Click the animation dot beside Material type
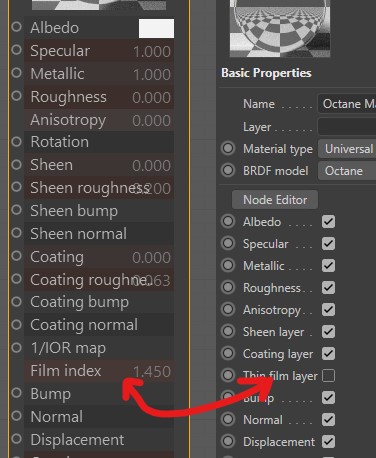The image size is (376, 458). click(228, 149)
